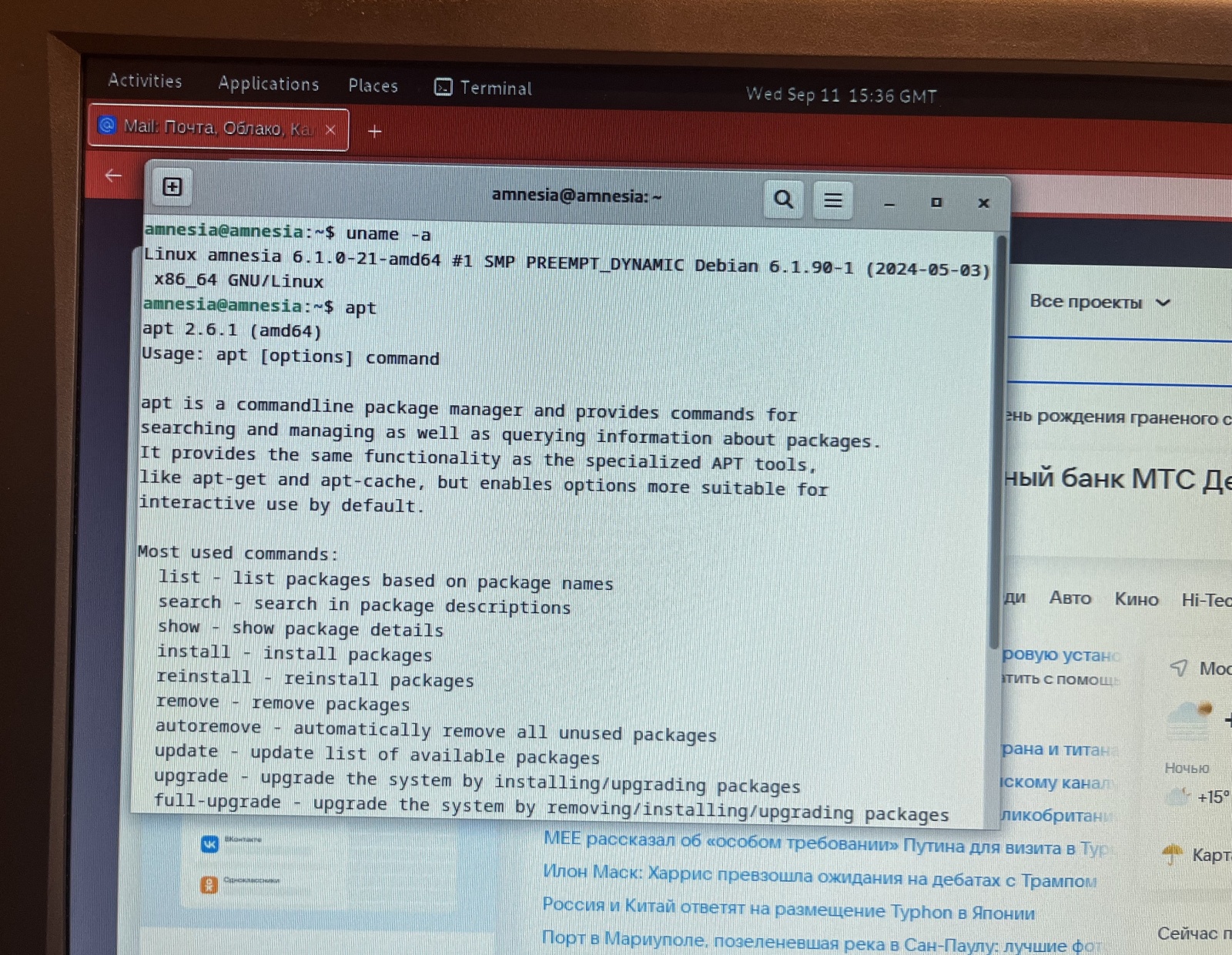
Task: Open the Terminal app menu in top bar
Action: [x=483, y=88]
